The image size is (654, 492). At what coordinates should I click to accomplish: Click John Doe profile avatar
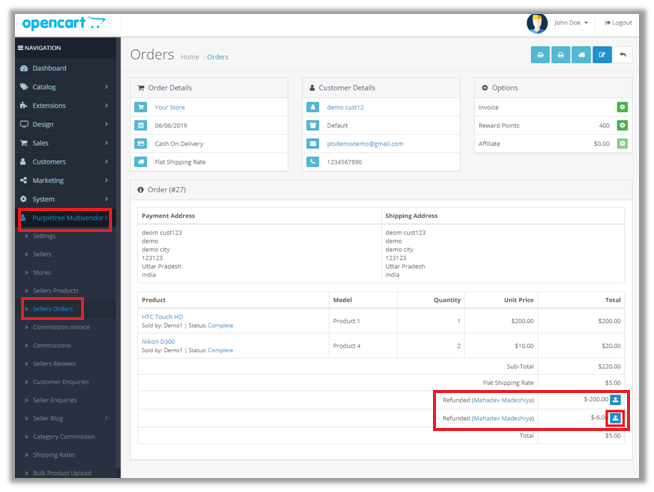(x=537, y=23)
